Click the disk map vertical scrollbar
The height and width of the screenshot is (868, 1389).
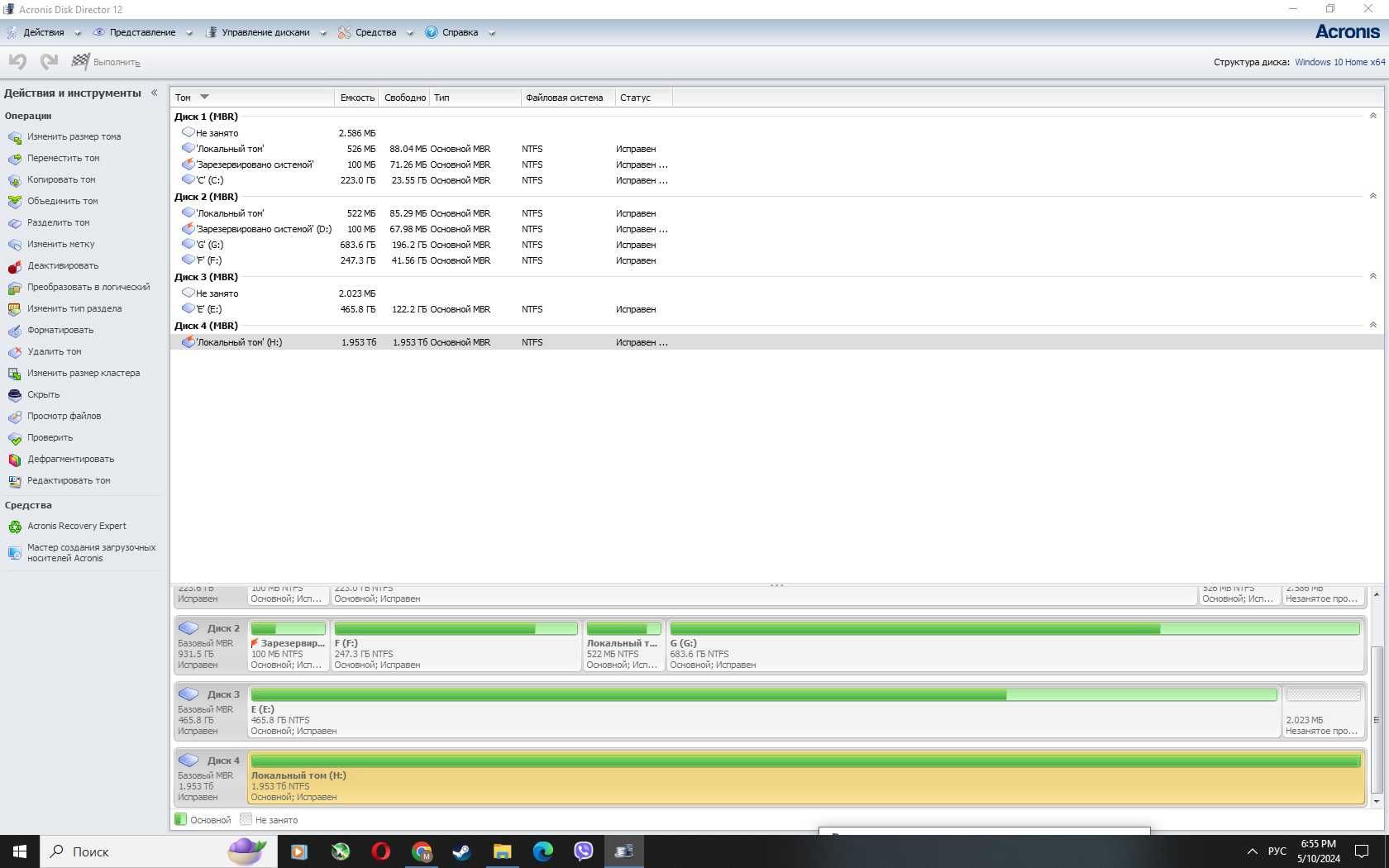(x=1376, y=718)
